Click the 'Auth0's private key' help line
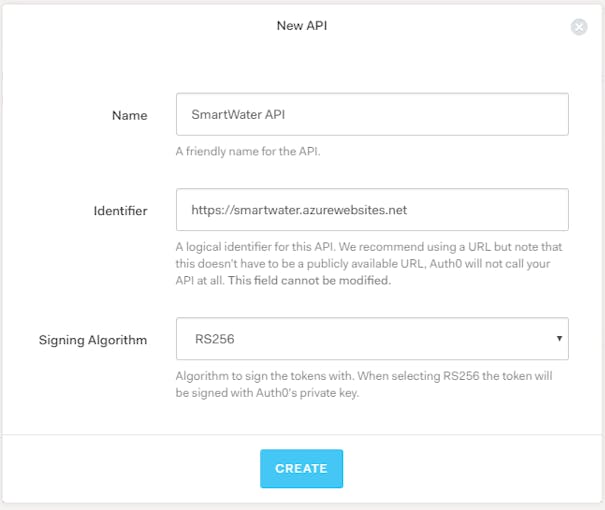The height and width of the screenshot is (510, 605). coord(267,393)
